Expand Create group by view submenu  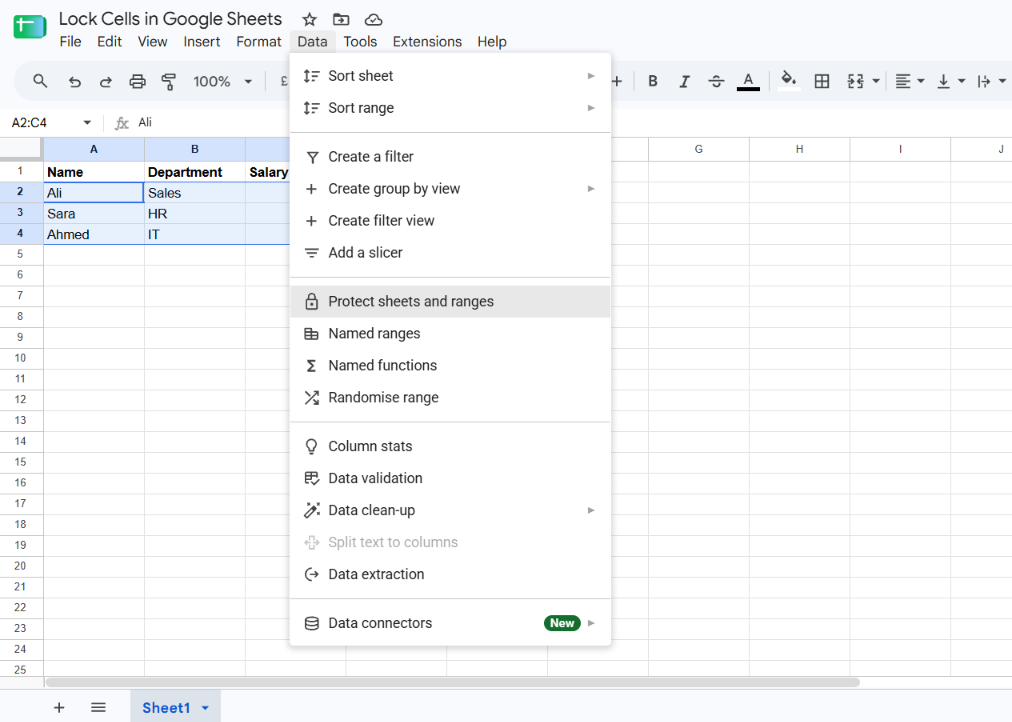[x=450, y=189]
